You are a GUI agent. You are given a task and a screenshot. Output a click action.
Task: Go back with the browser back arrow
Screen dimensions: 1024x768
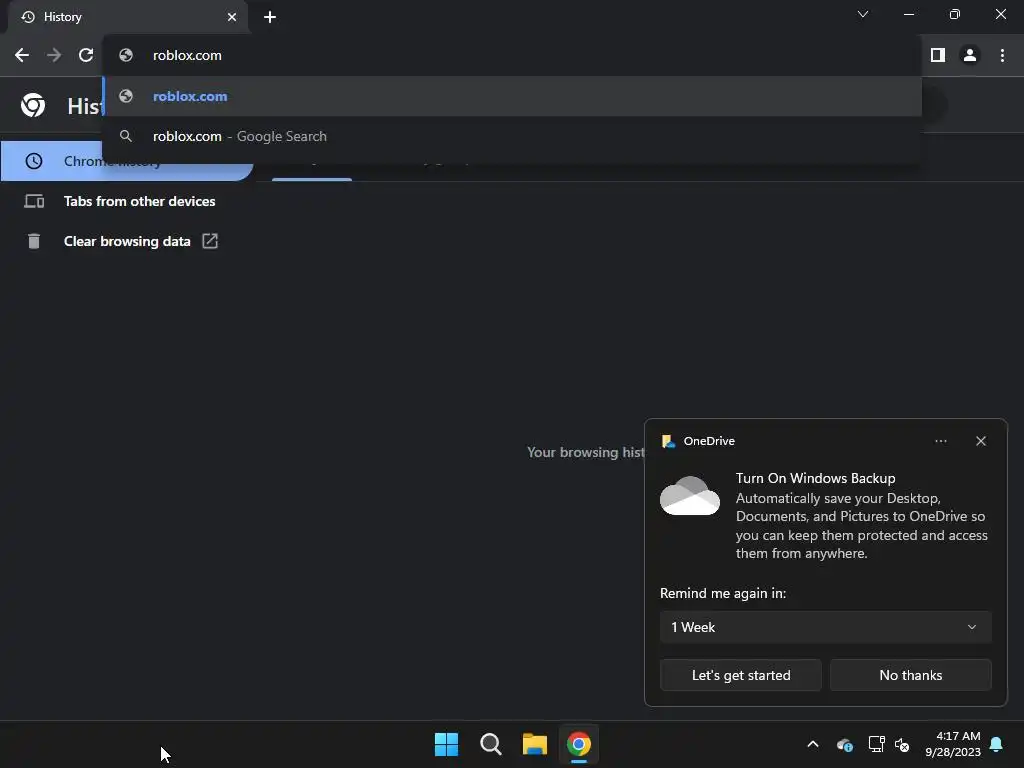coord(22,56)
